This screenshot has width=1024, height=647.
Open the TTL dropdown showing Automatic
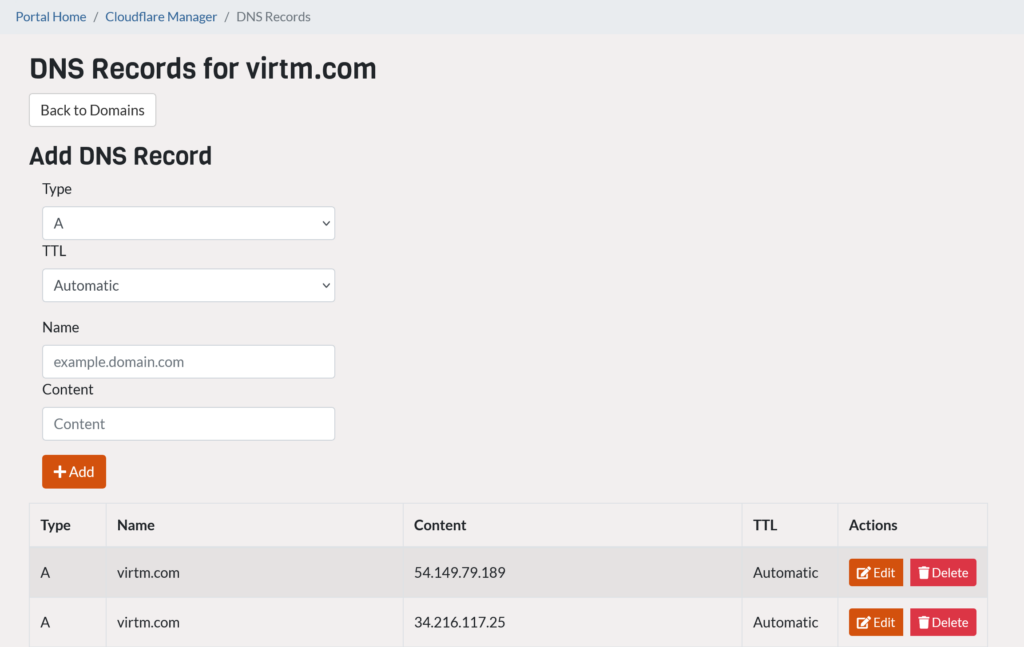[x=188, y=285]
